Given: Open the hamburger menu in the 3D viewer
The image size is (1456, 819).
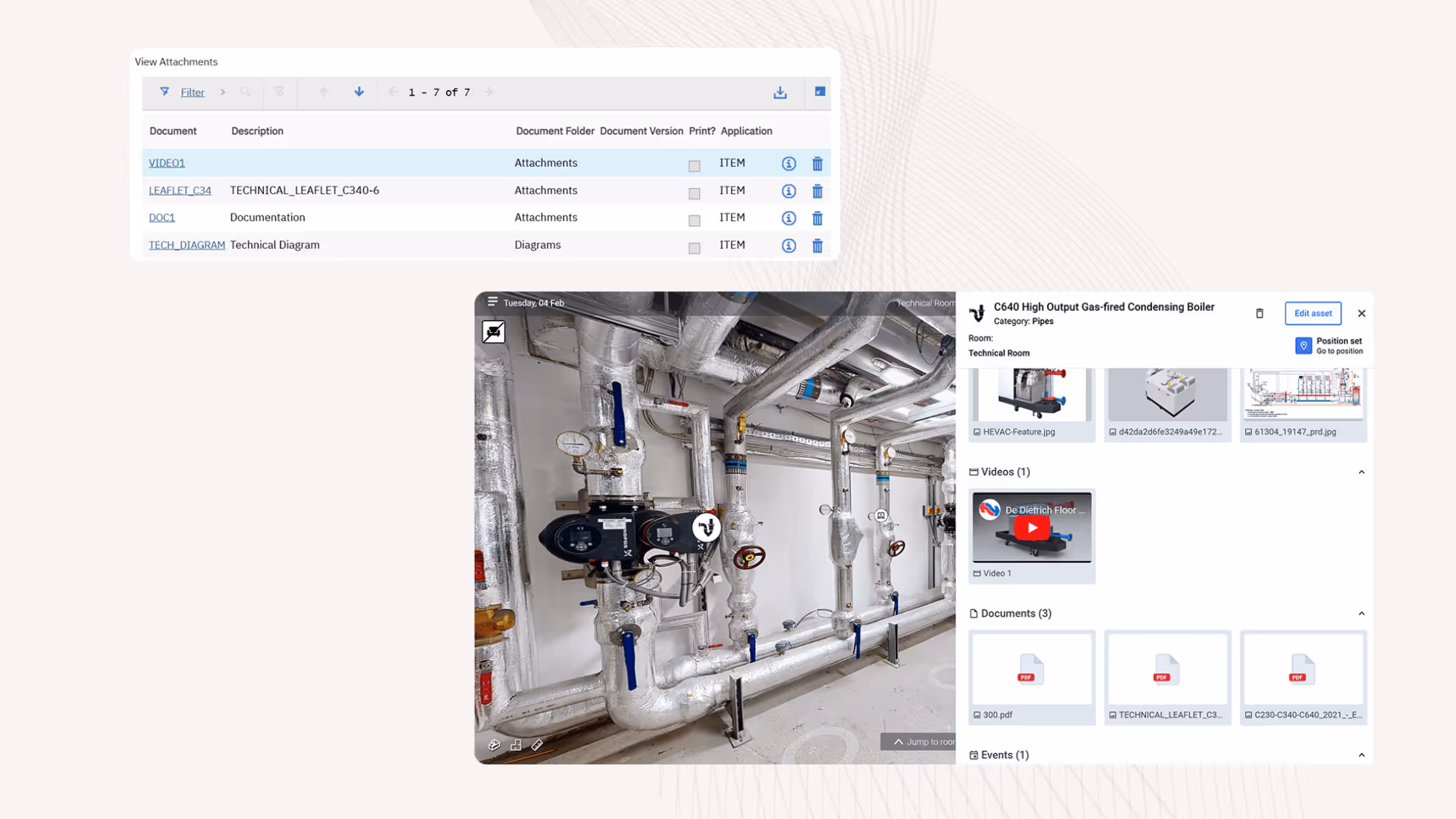Looking at the screenshot, I should point(492,302).
